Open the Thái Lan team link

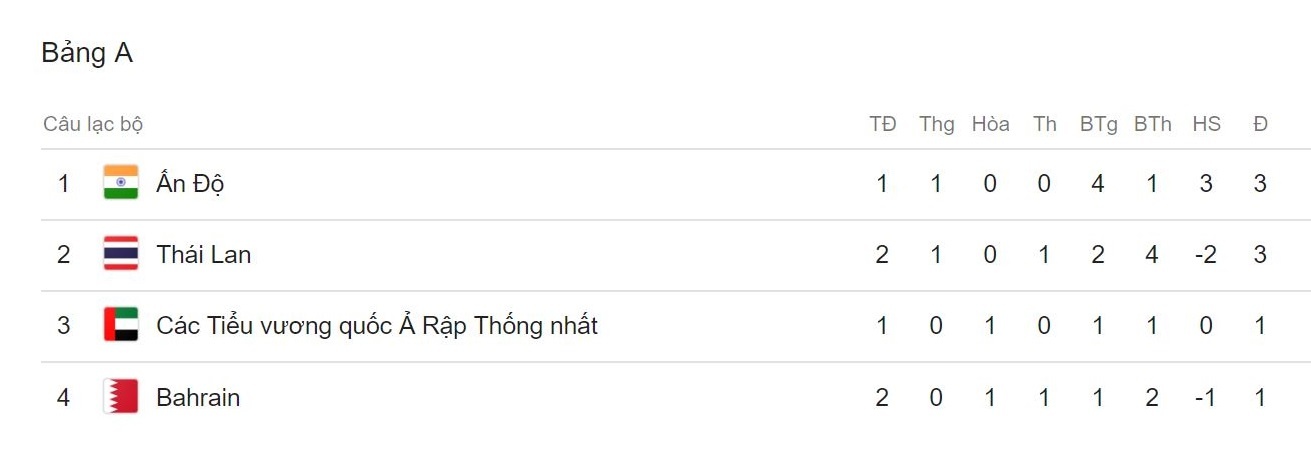tap(203, 255)
